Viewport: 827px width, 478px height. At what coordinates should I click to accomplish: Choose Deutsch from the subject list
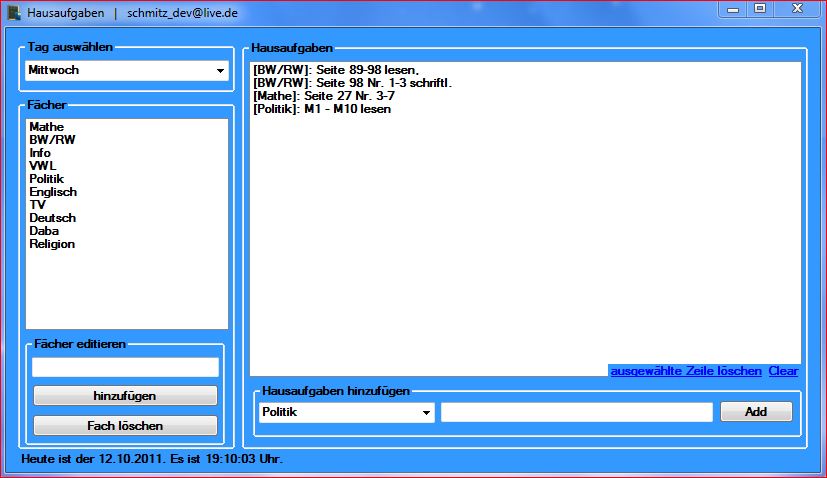(x=52, y=218)
